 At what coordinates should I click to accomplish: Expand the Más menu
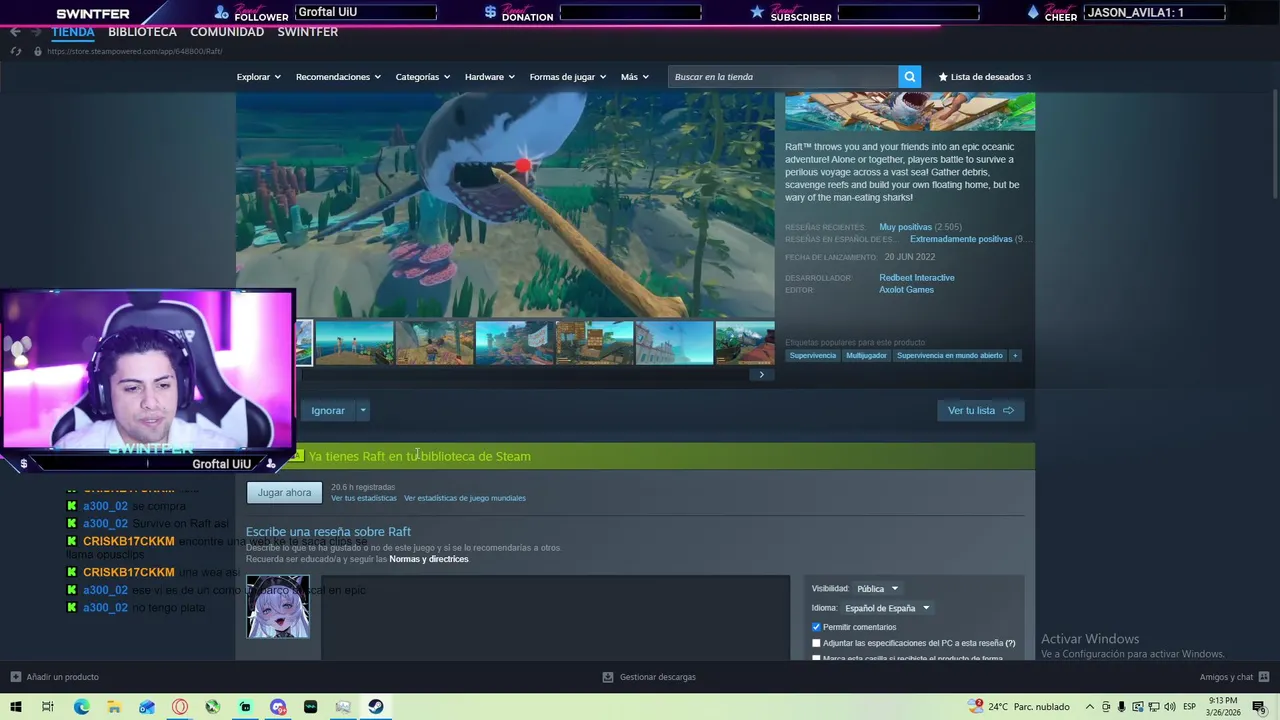tap(634, 77)
